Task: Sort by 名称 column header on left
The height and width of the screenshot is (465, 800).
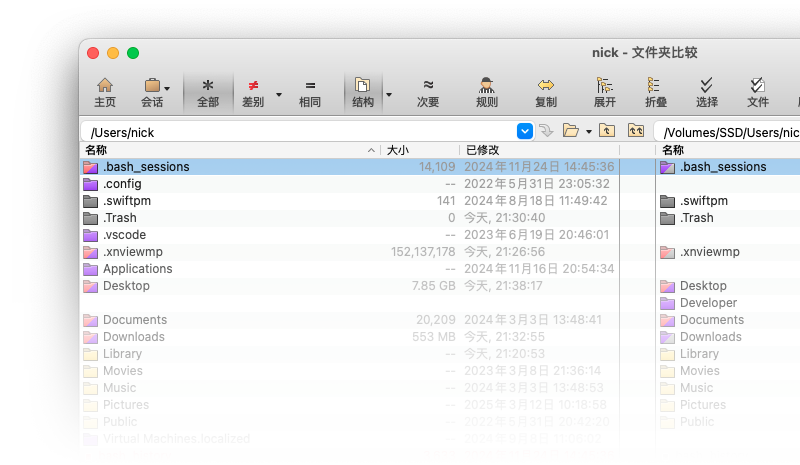Action: point(96,150)
